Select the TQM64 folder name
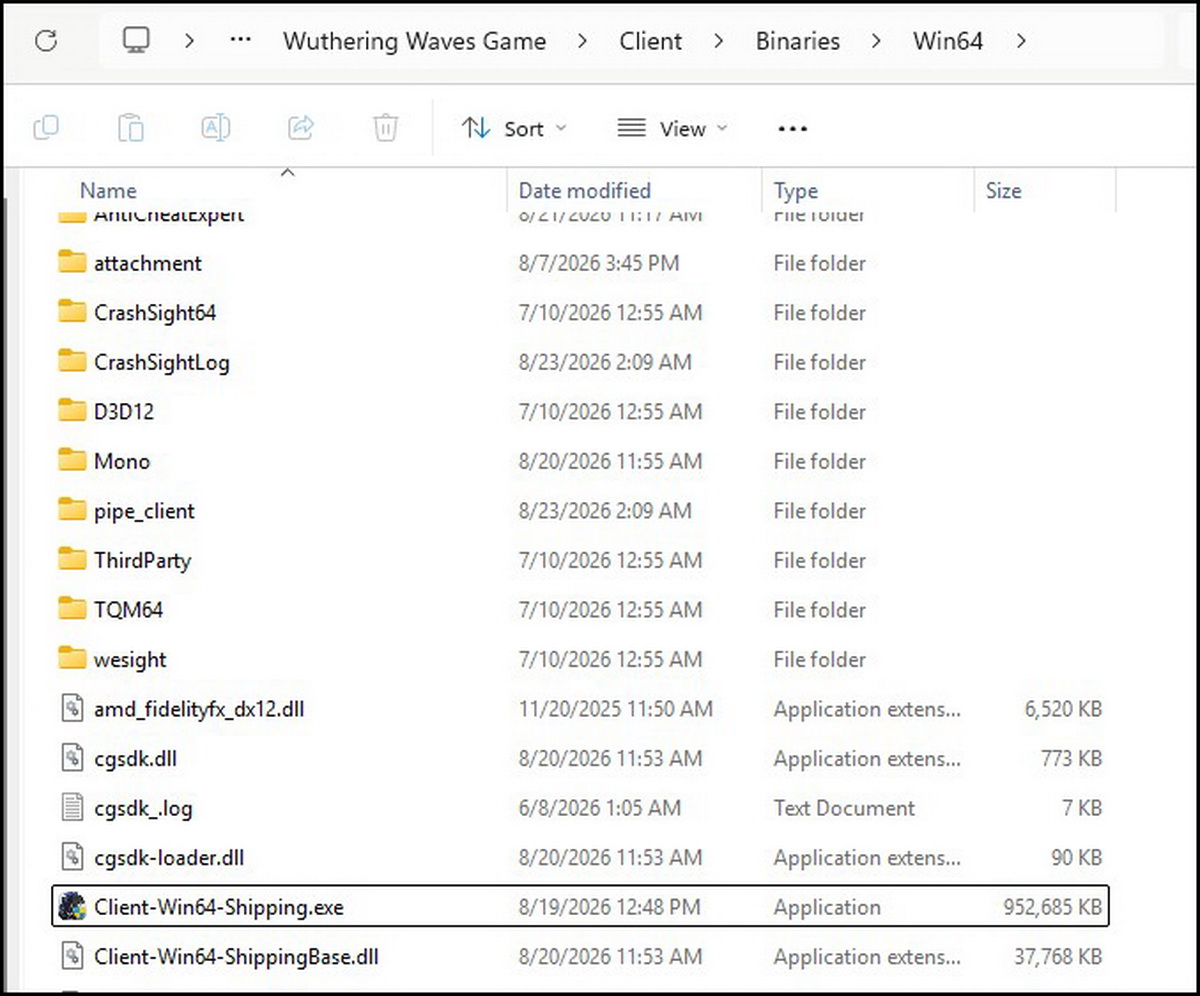The width and height of the screenshot is (1200, 996). (128, 610)
